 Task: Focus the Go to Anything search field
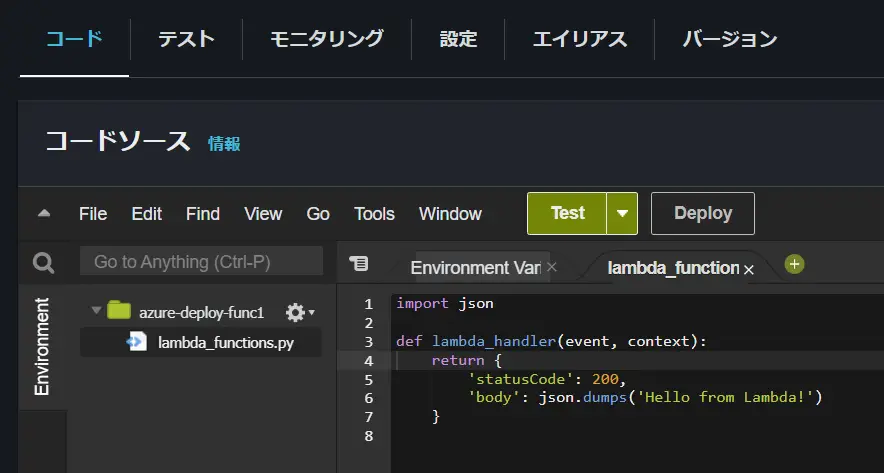pos(201,261)
